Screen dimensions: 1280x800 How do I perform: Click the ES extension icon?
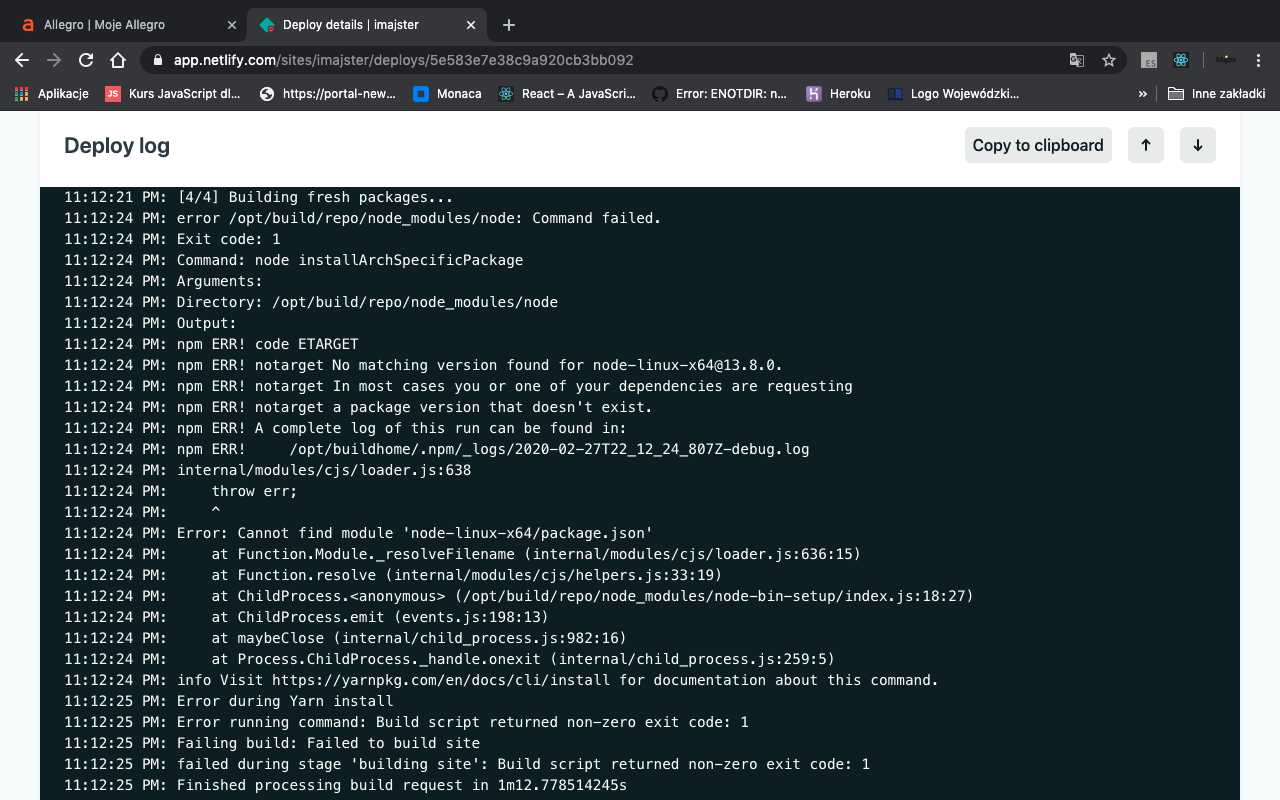pyautogui.click(x=1147, y=60)
